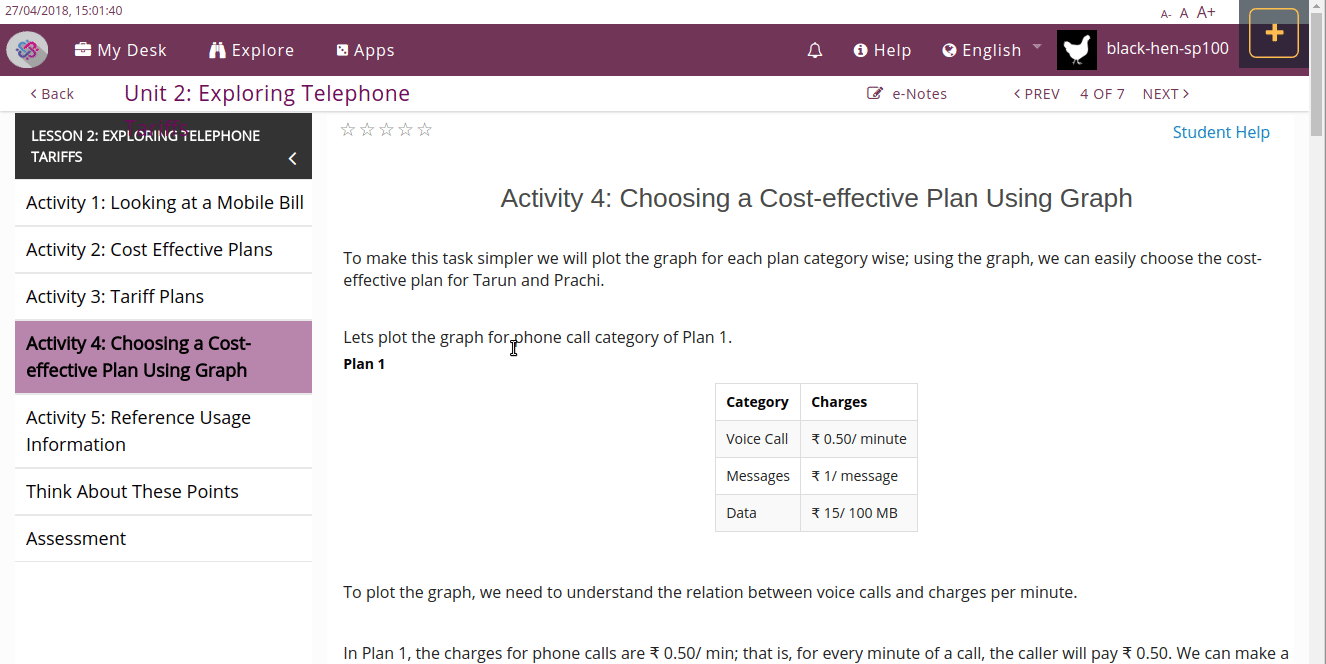Rate the activity with five stars
1326x664 pixels.
coord(425,129)
